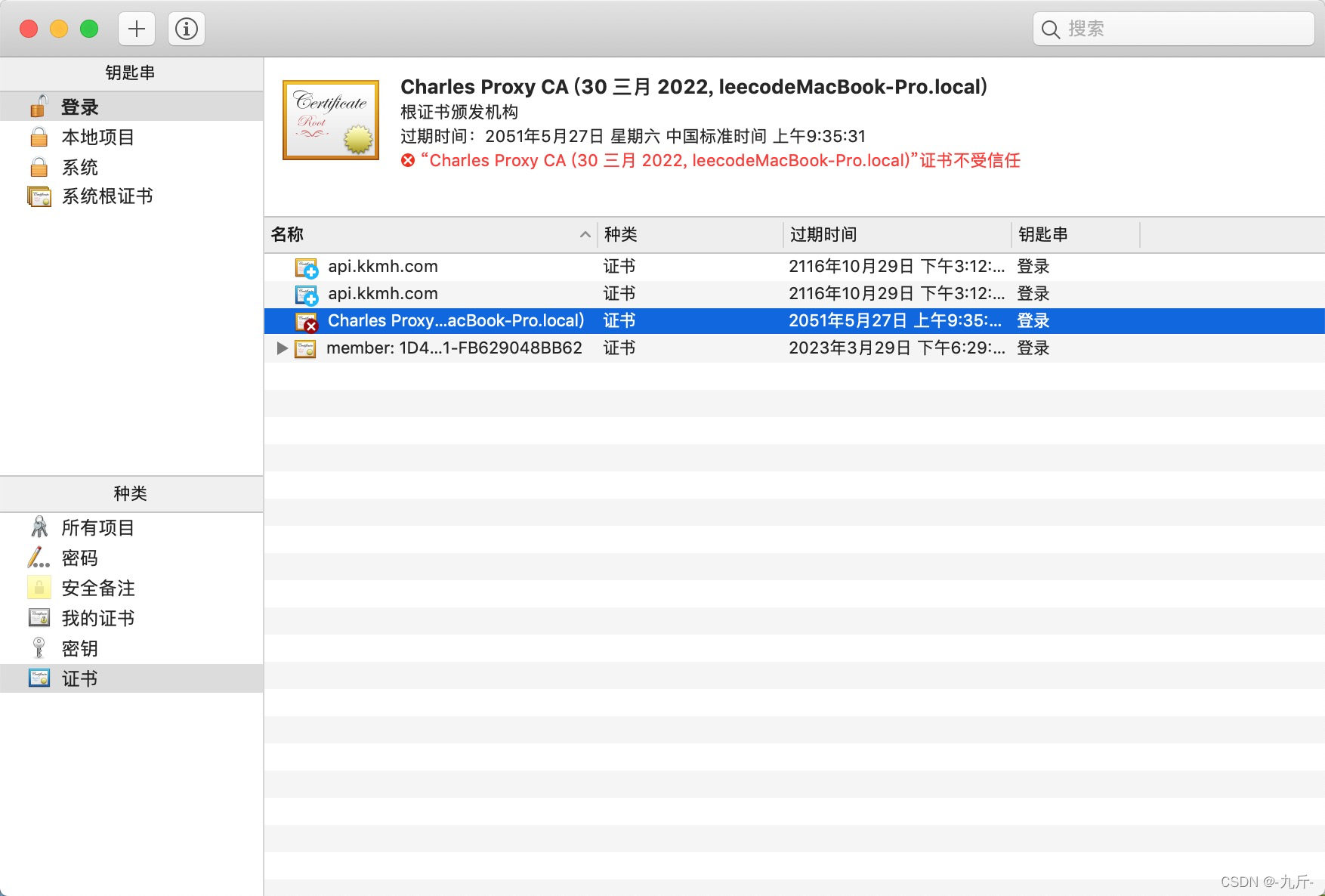Select the 系统 keychain
Image resolution: width=1325 pixels, height=896 pixels.
(x=131, y=167)
